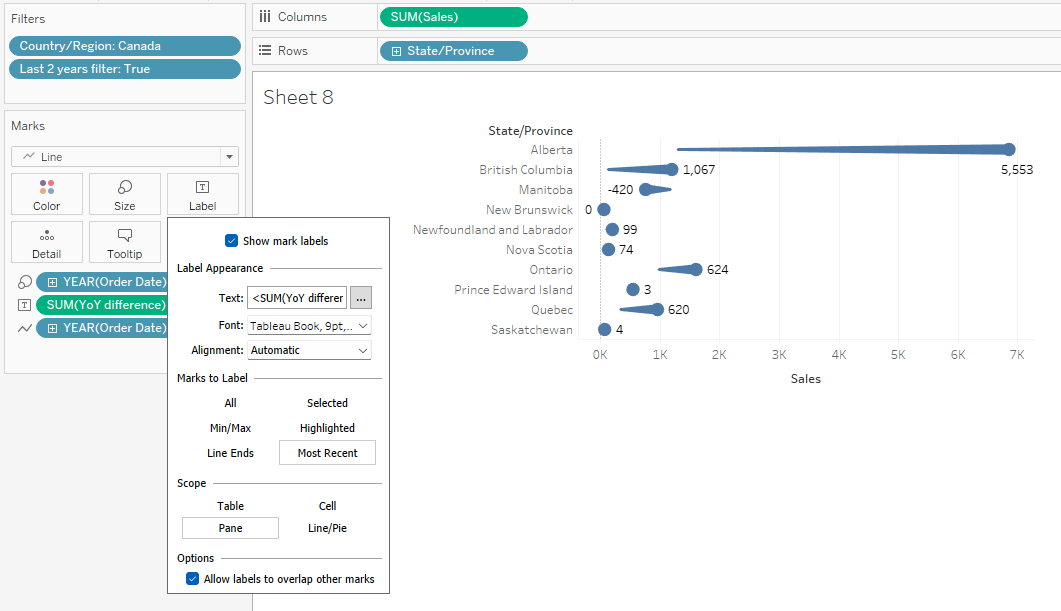Set label scope to Table
The width and height of the screenshot is (1061, 611).
(x=230, y=506)
